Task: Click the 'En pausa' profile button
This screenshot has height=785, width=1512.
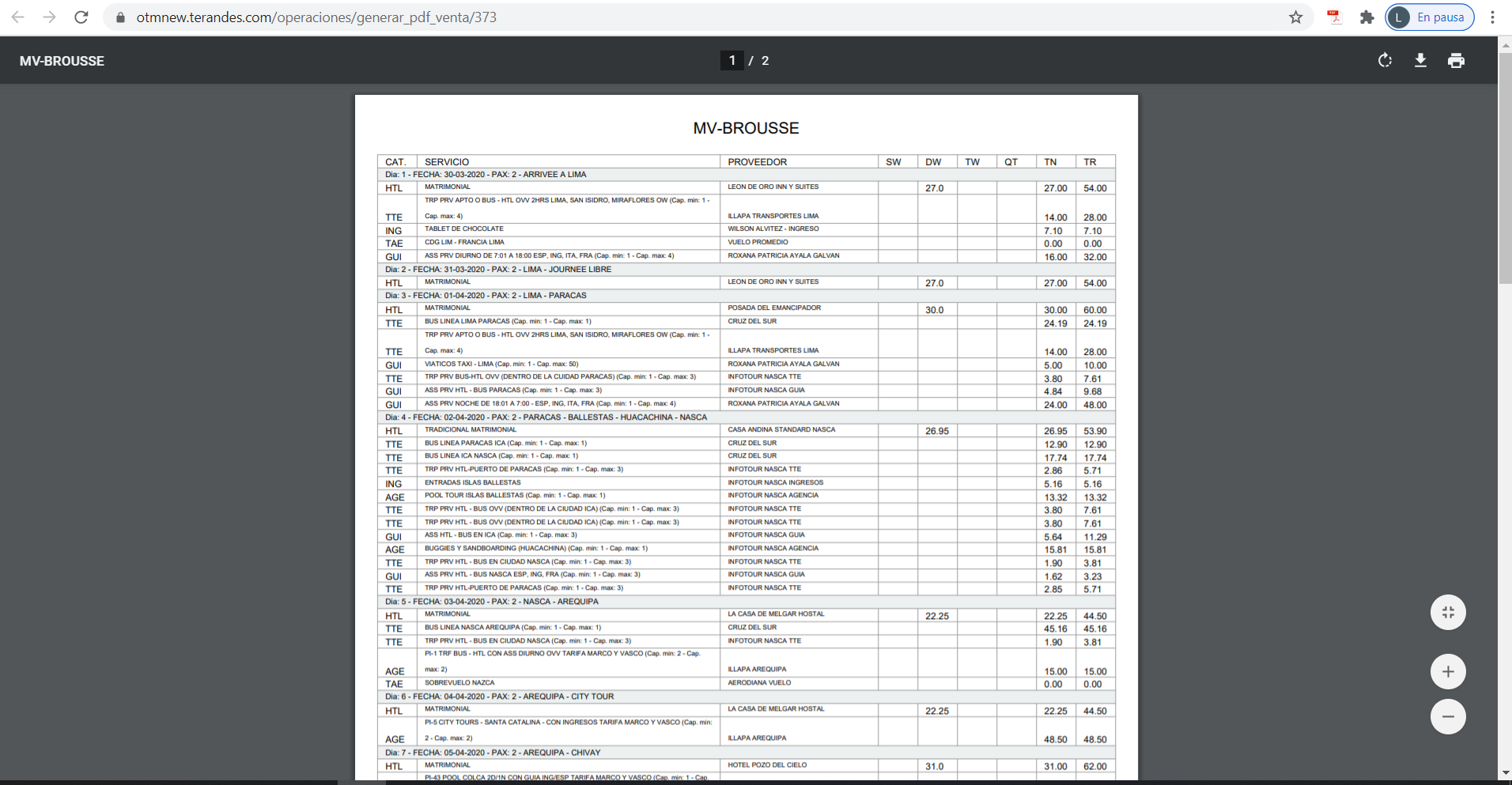Action: tap(1430, 17)
